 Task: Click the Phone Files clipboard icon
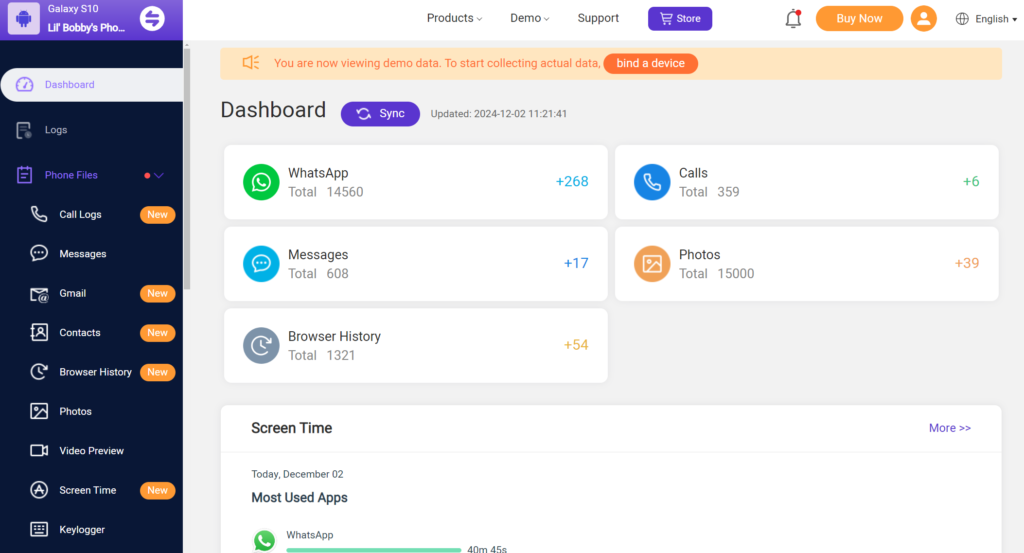pos(24,175)
